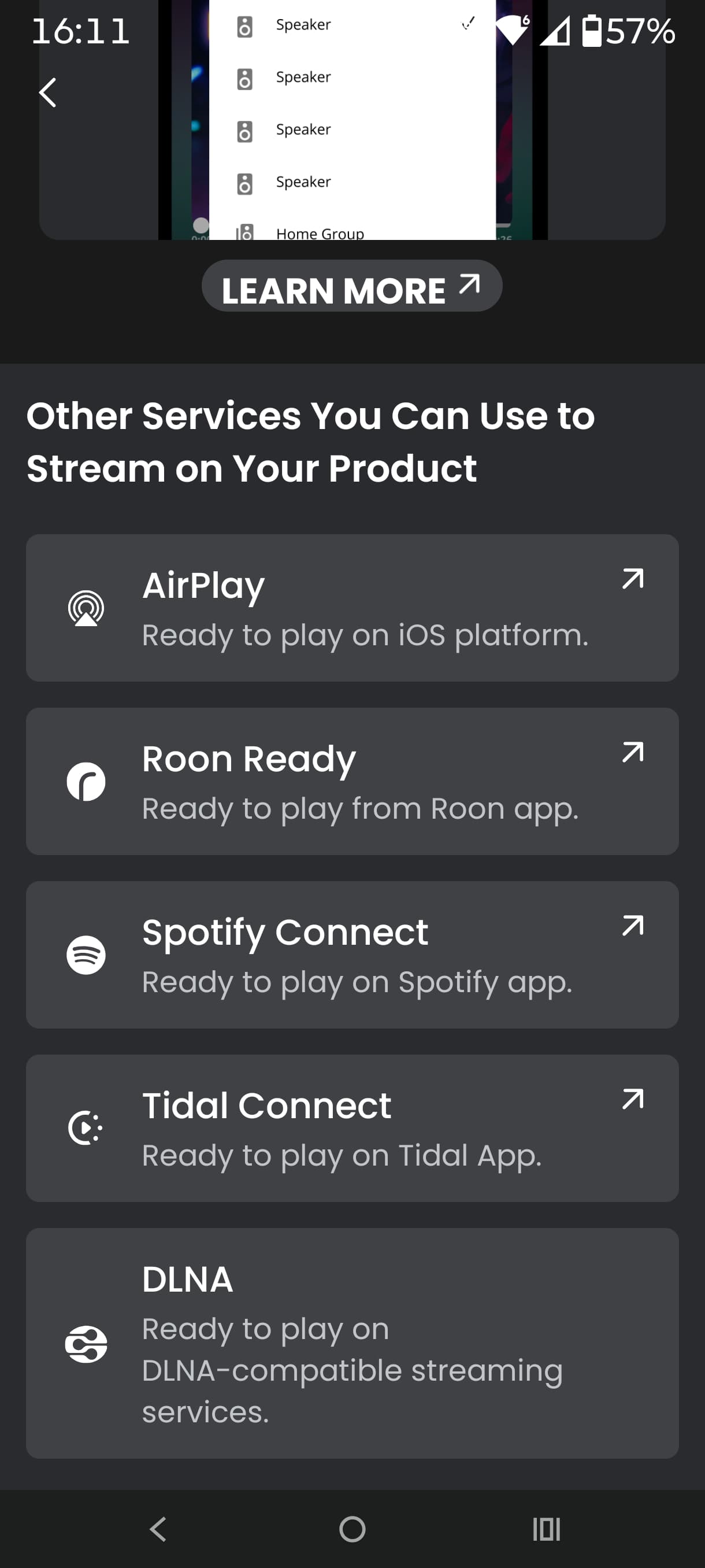Tap the Tidal Connect icon

click(86, 1128)
